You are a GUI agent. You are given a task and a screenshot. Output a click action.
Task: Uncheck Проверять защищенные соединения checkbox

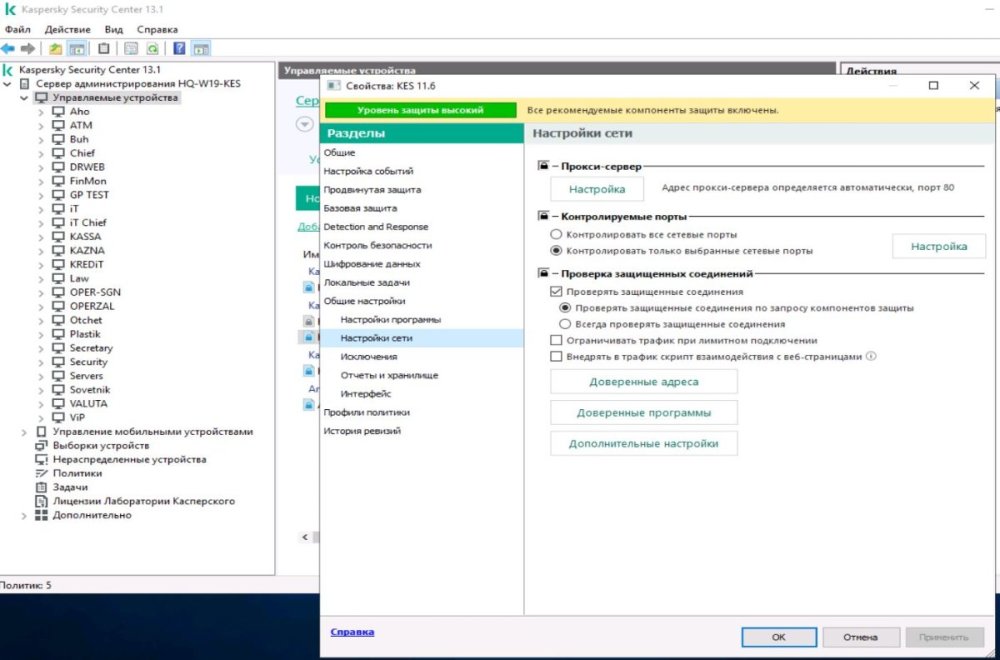point(556,291)
